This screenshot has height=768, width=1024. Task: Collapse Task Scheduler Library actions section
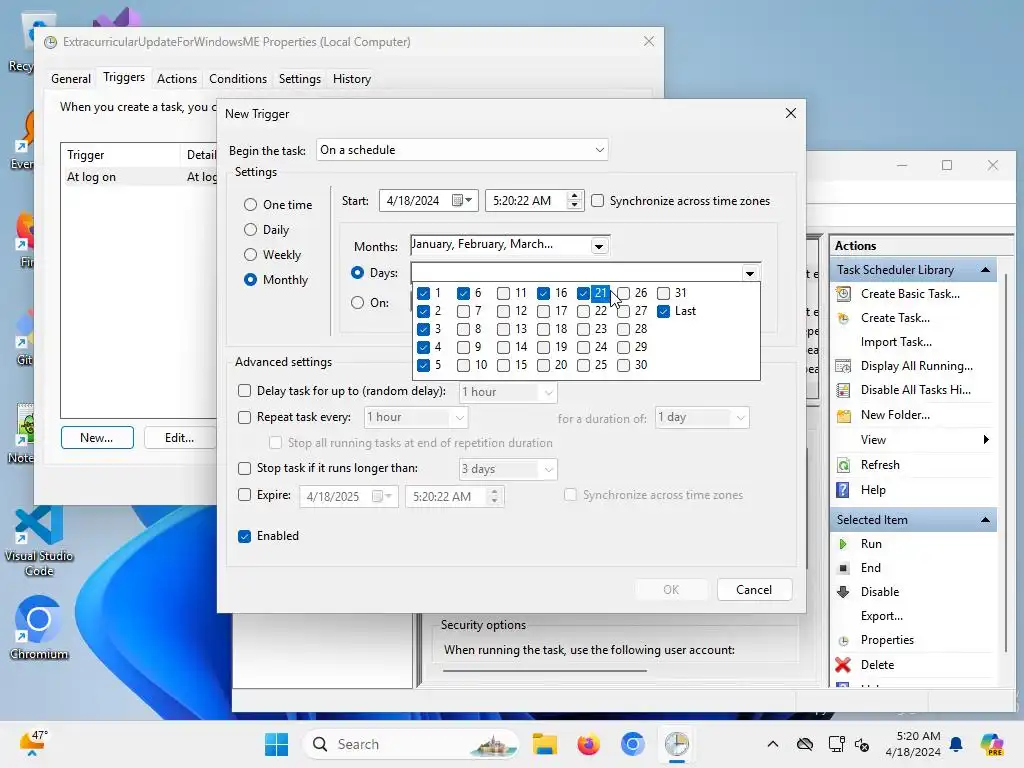[985, 270]
